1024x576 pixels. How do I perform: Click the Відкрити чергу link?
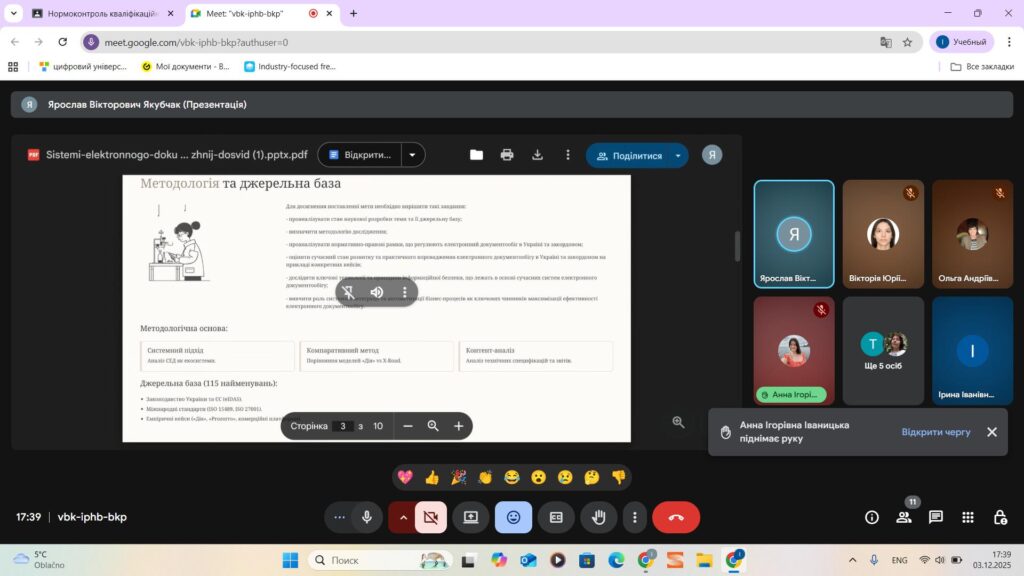coord(935,432)
